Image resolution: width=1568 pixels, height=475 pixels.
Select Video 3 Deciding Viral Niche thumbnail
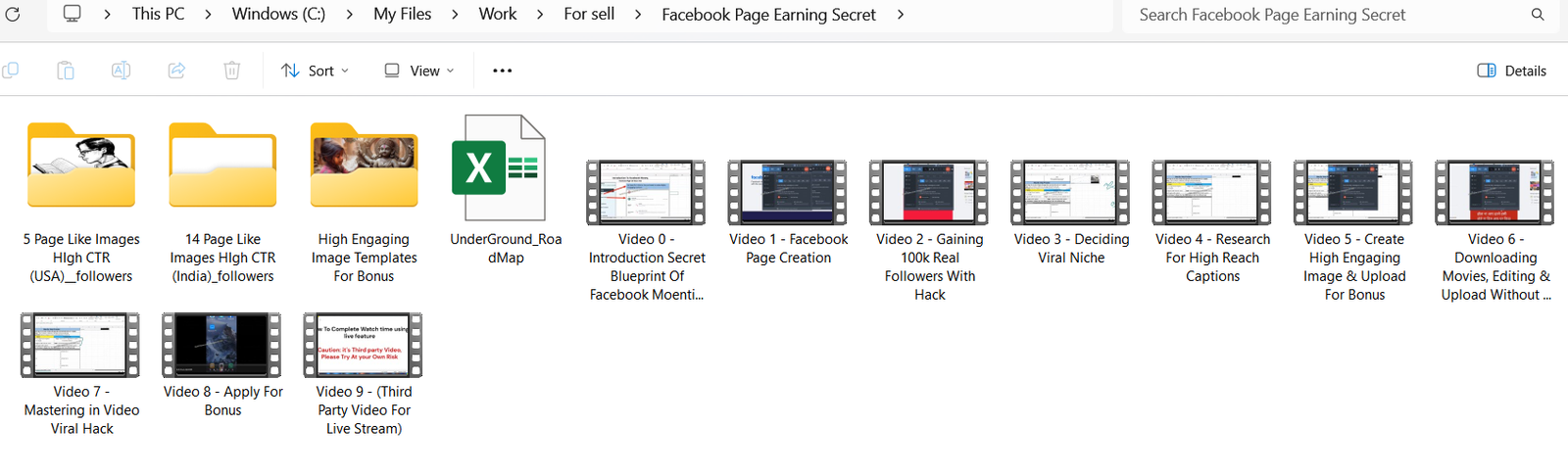1070,193
